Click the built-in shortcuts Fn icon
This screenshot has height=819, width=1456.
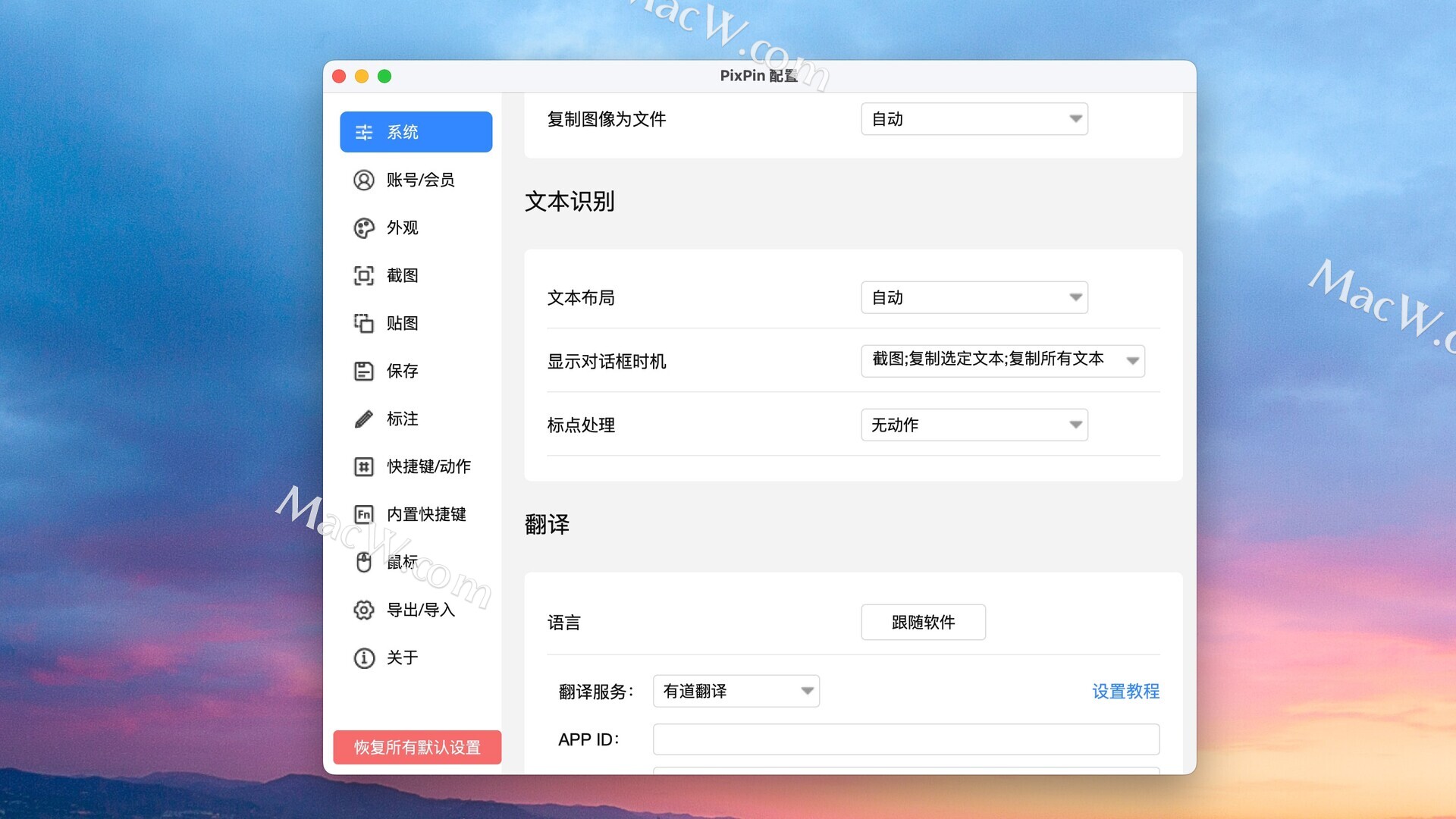coord(364,514)
